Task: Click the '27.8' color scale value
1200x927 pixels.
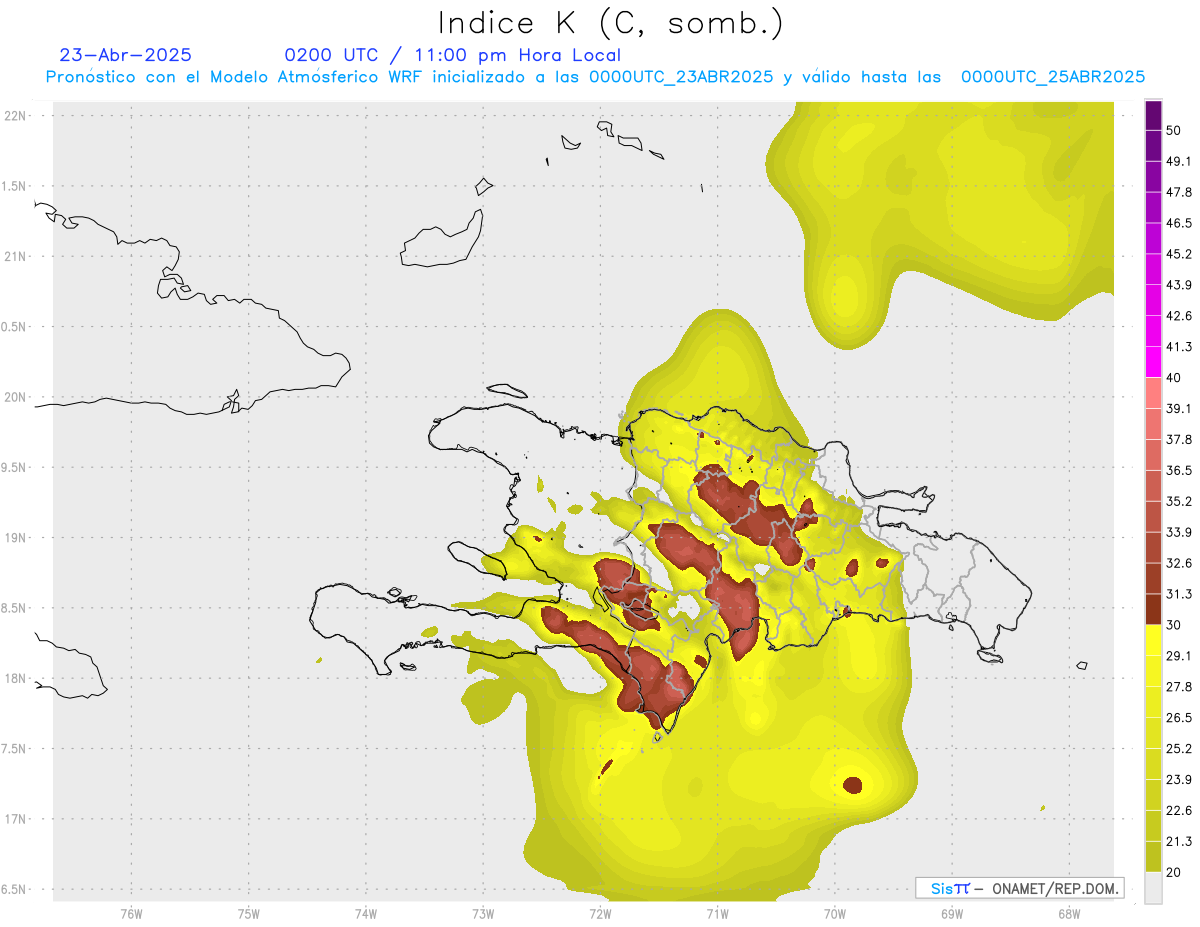Action: (1179, 687)
